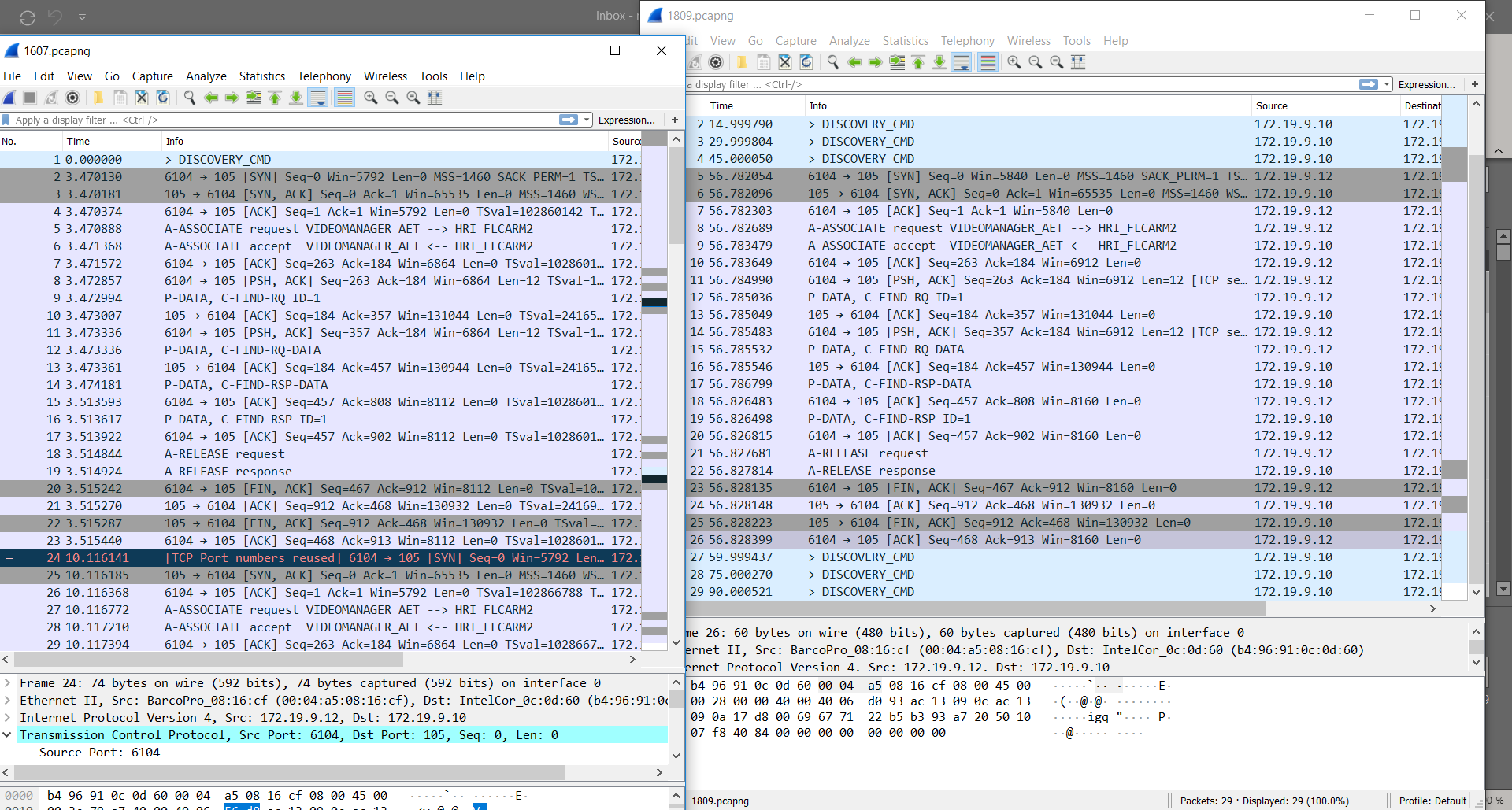This screenshot has height=810, width=1512.
Task: Click the stop capture icon in 1607.pcapng window
Action: click(x=30, y=98)
